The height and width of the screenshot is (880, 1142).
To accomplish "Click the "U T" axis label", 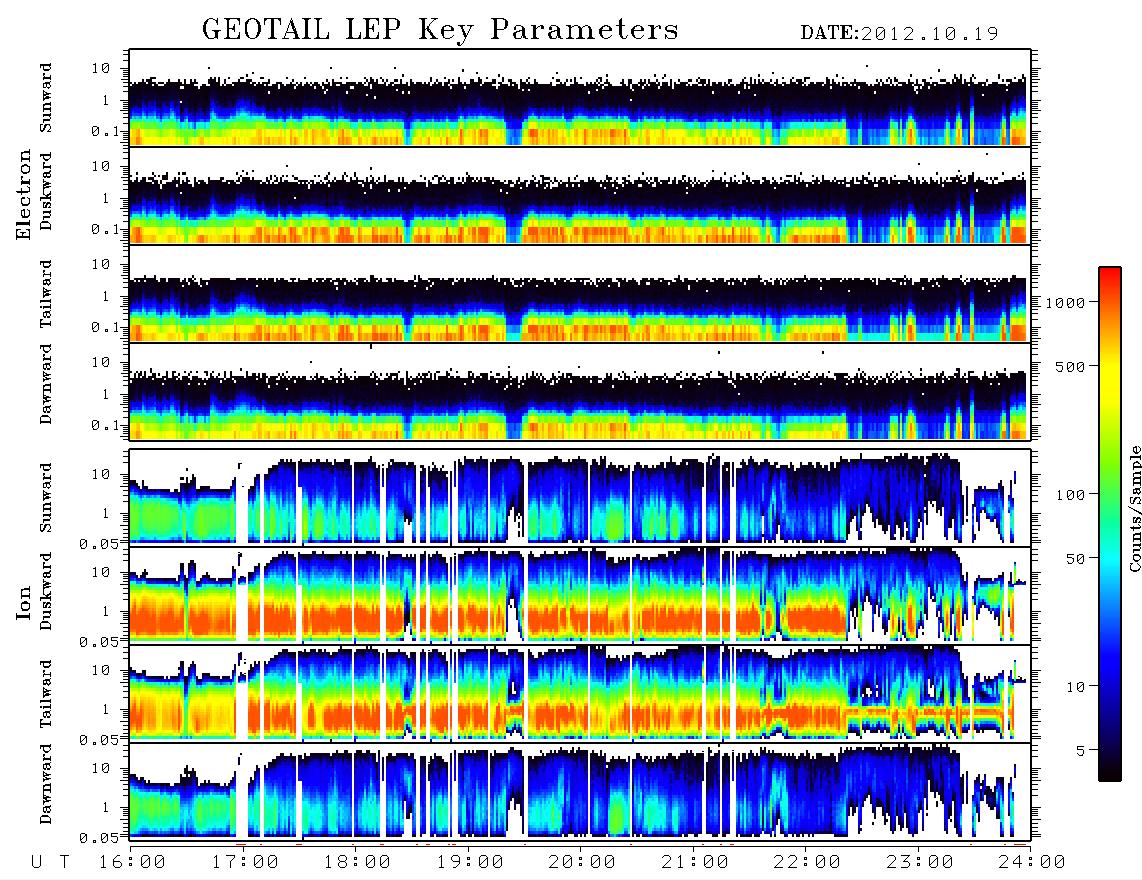I will click(50, 862).
